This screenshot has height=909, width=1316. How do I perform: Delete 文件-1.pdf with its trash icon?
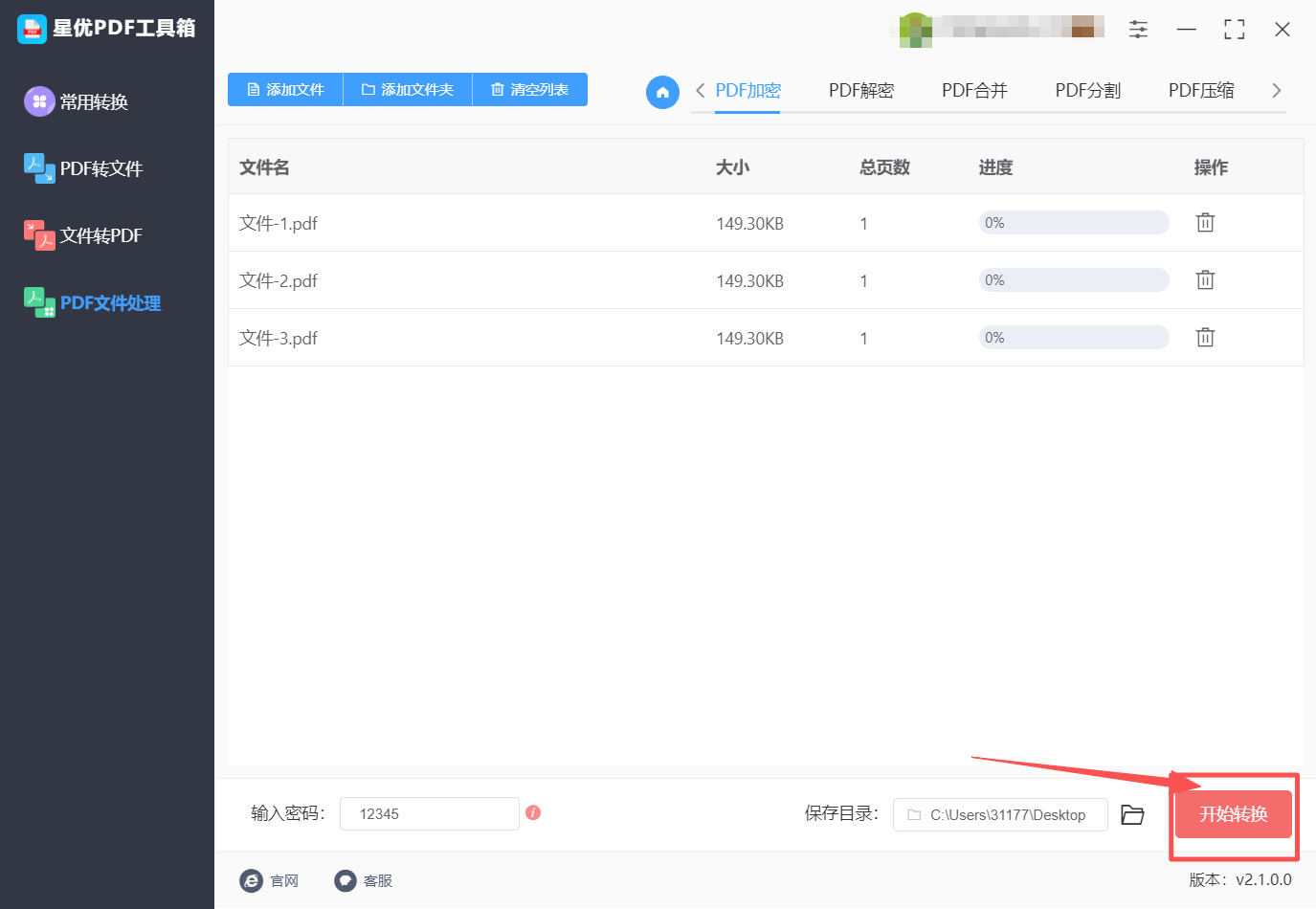click(1205, 222)
